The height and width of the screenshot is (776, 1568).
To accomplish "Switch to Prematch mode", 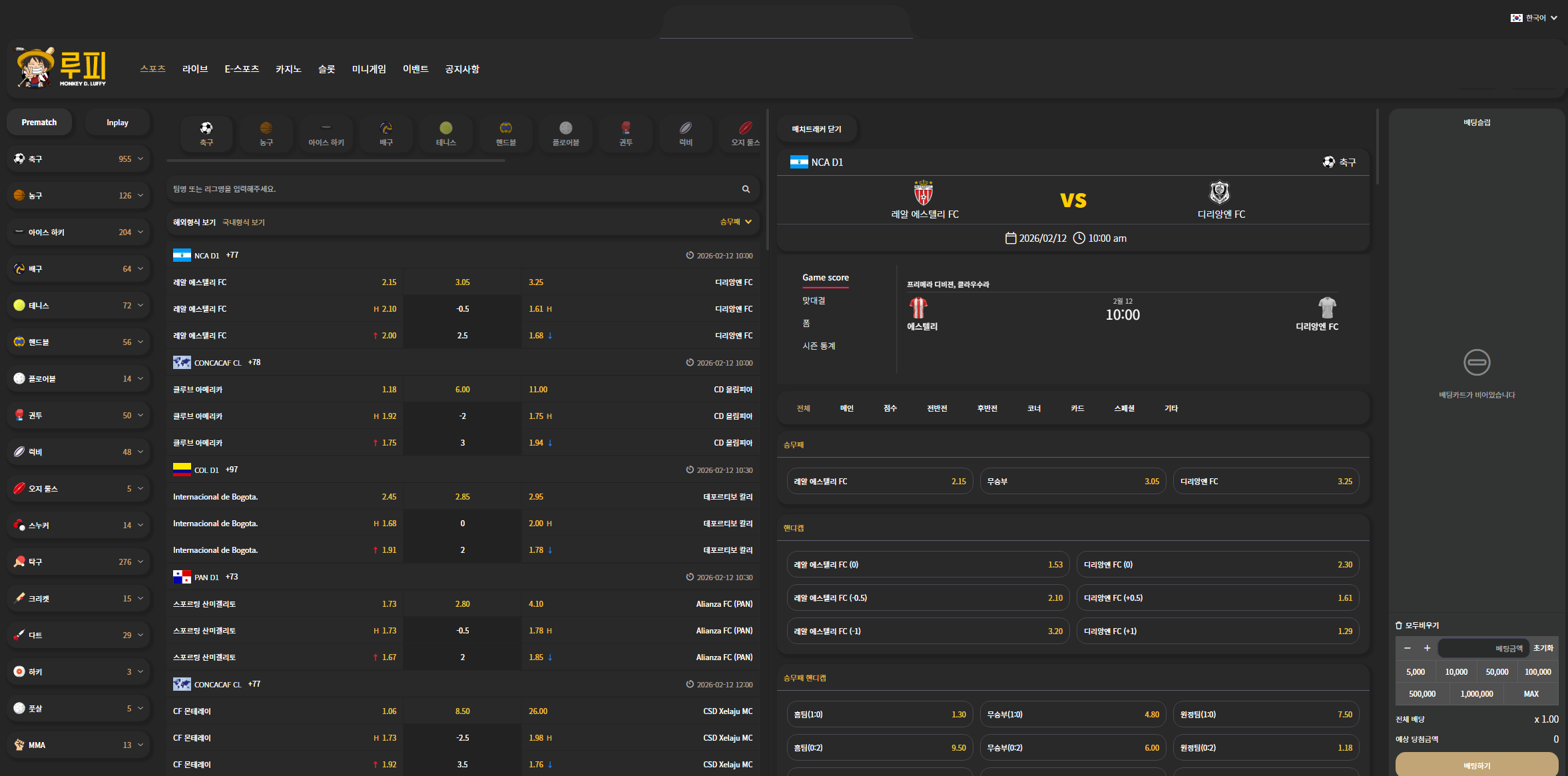I will [x=39, y=123].
